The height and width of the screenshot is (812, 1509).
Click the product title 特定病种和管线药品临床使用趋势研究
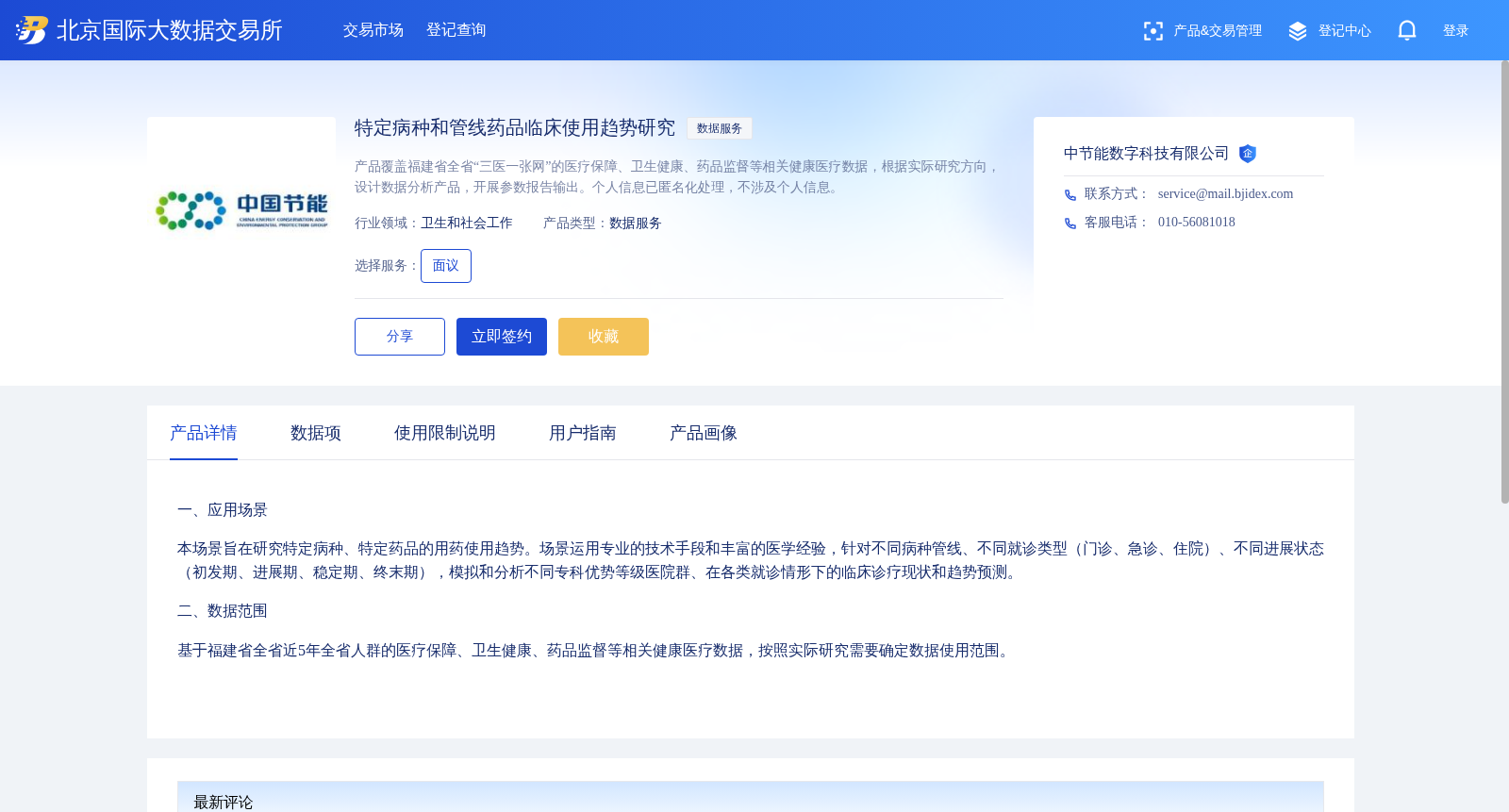point(515,128)
